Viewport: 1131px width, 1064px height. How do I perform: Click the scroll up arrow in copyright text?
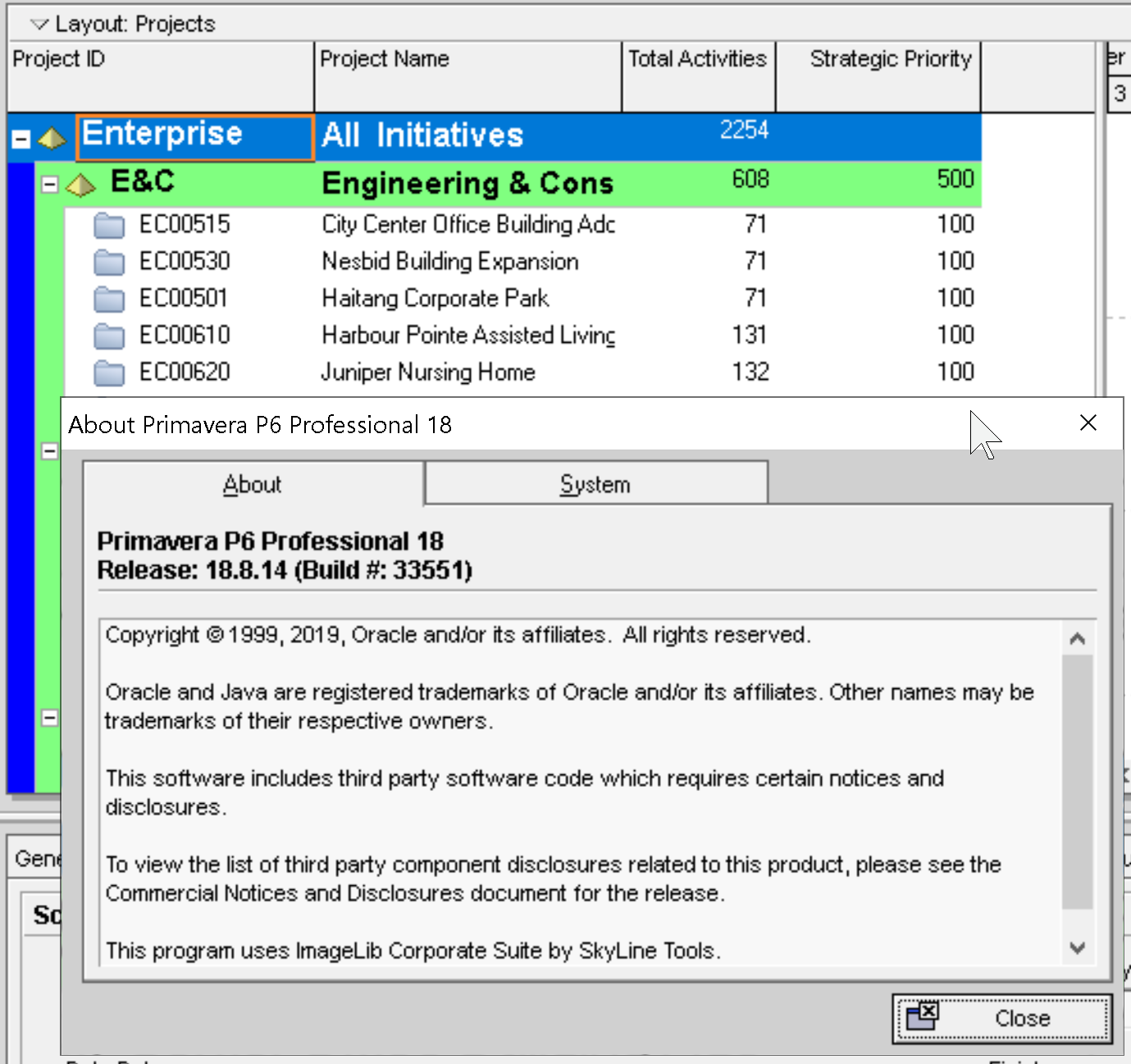click(x=1078, y=638)
